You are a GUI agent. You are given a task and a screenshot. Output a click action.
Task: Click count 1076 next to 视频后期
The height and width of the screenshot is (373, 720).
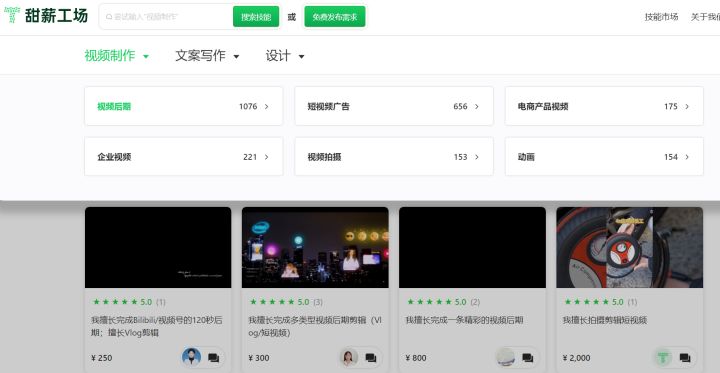tap(248, 107)
